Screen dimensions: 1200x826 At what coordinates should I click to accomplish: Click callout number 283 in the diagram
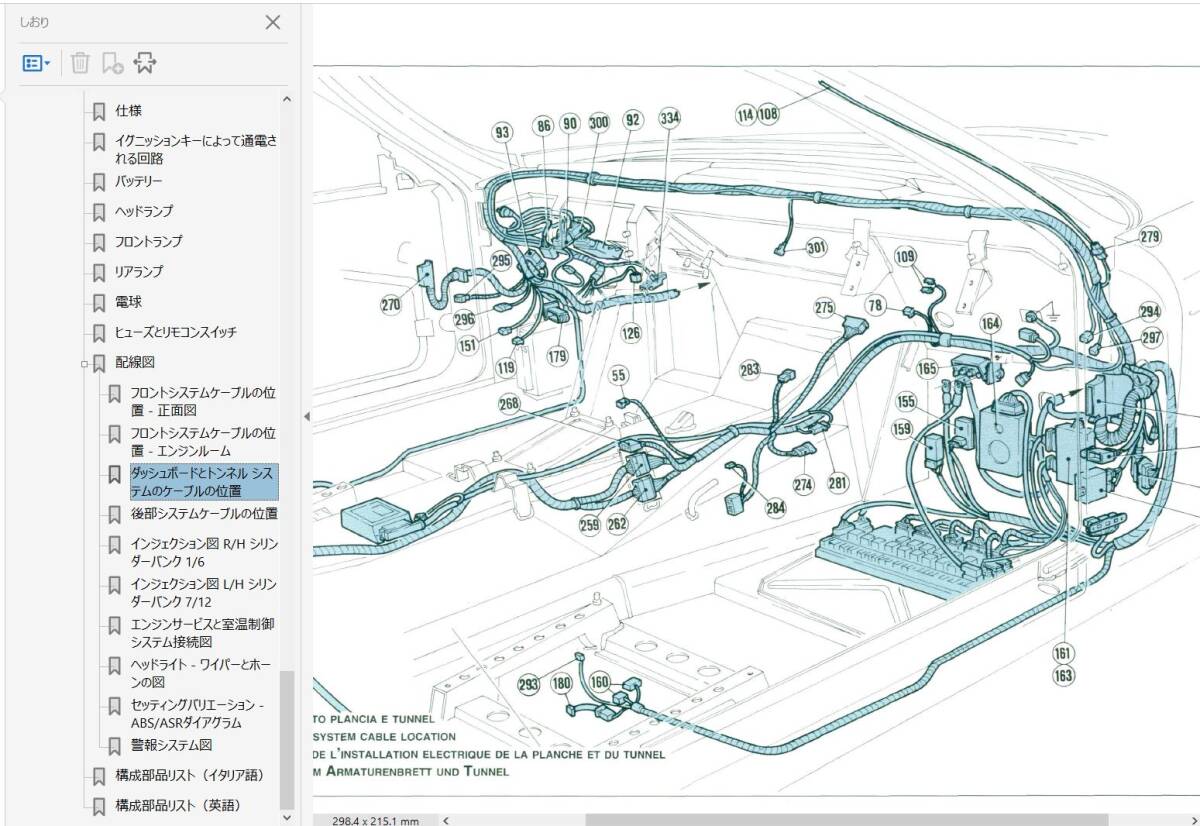(750, 370)
